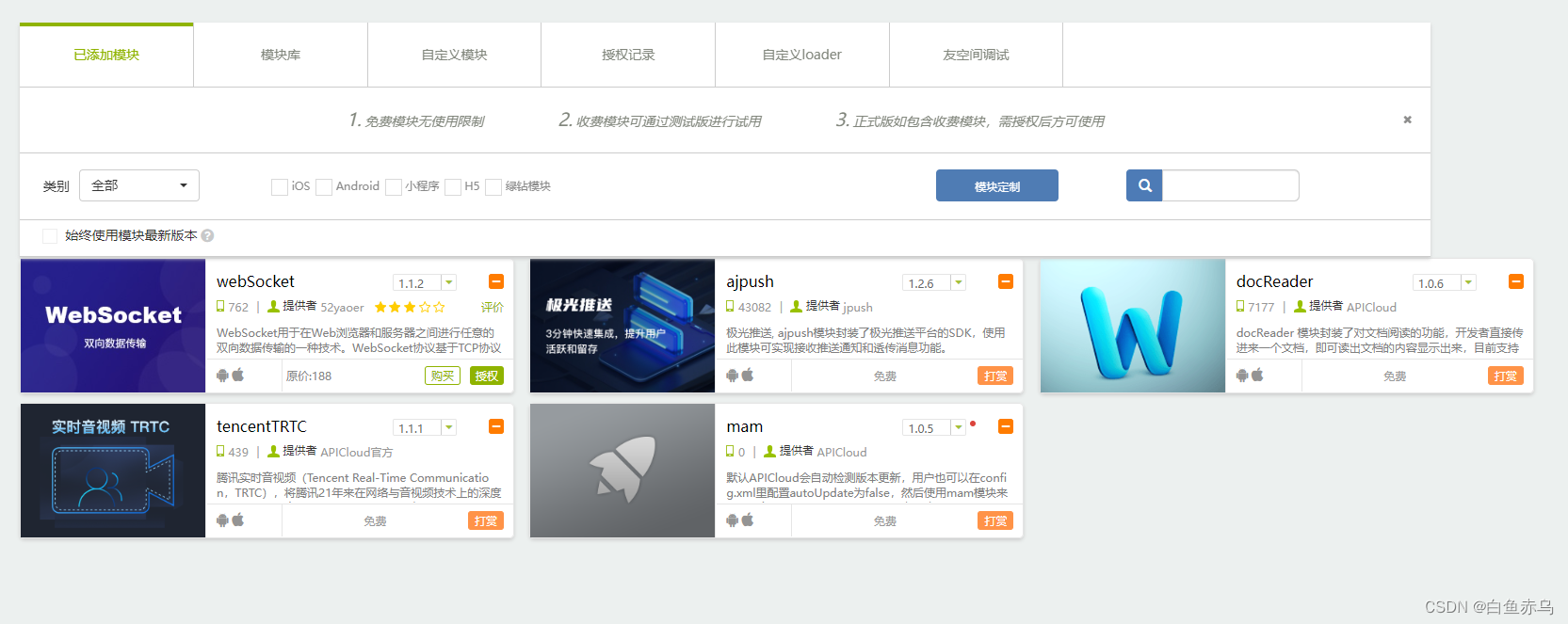Remove the mam module with orange minus icon
Screen dimensions: 1568x624
coord(1006,426)
